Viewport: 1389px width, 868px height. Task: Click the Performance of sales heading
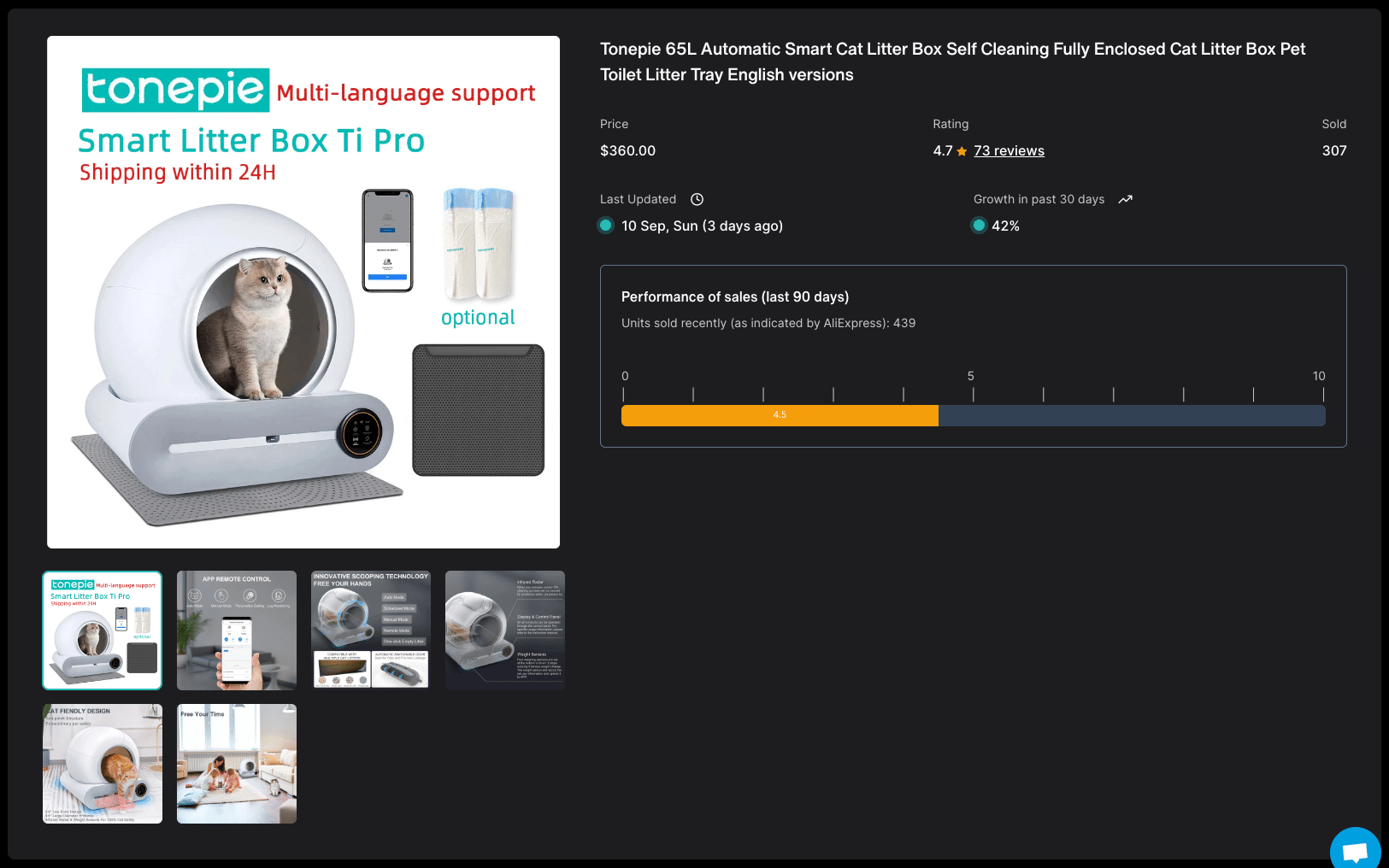[735, 296]
